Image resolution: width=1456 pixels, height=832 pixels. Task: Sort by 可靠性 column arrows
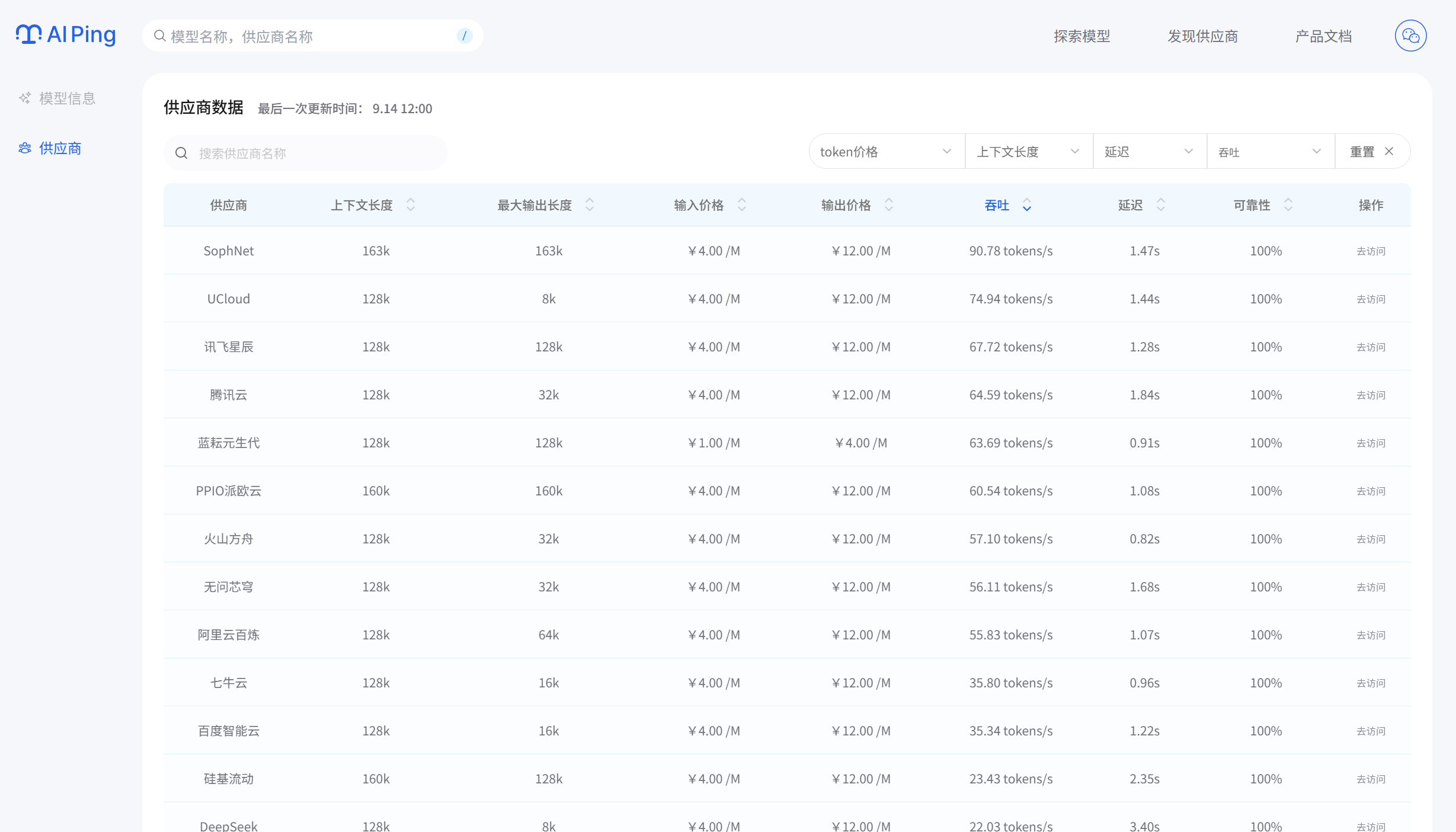point(1288,205)
